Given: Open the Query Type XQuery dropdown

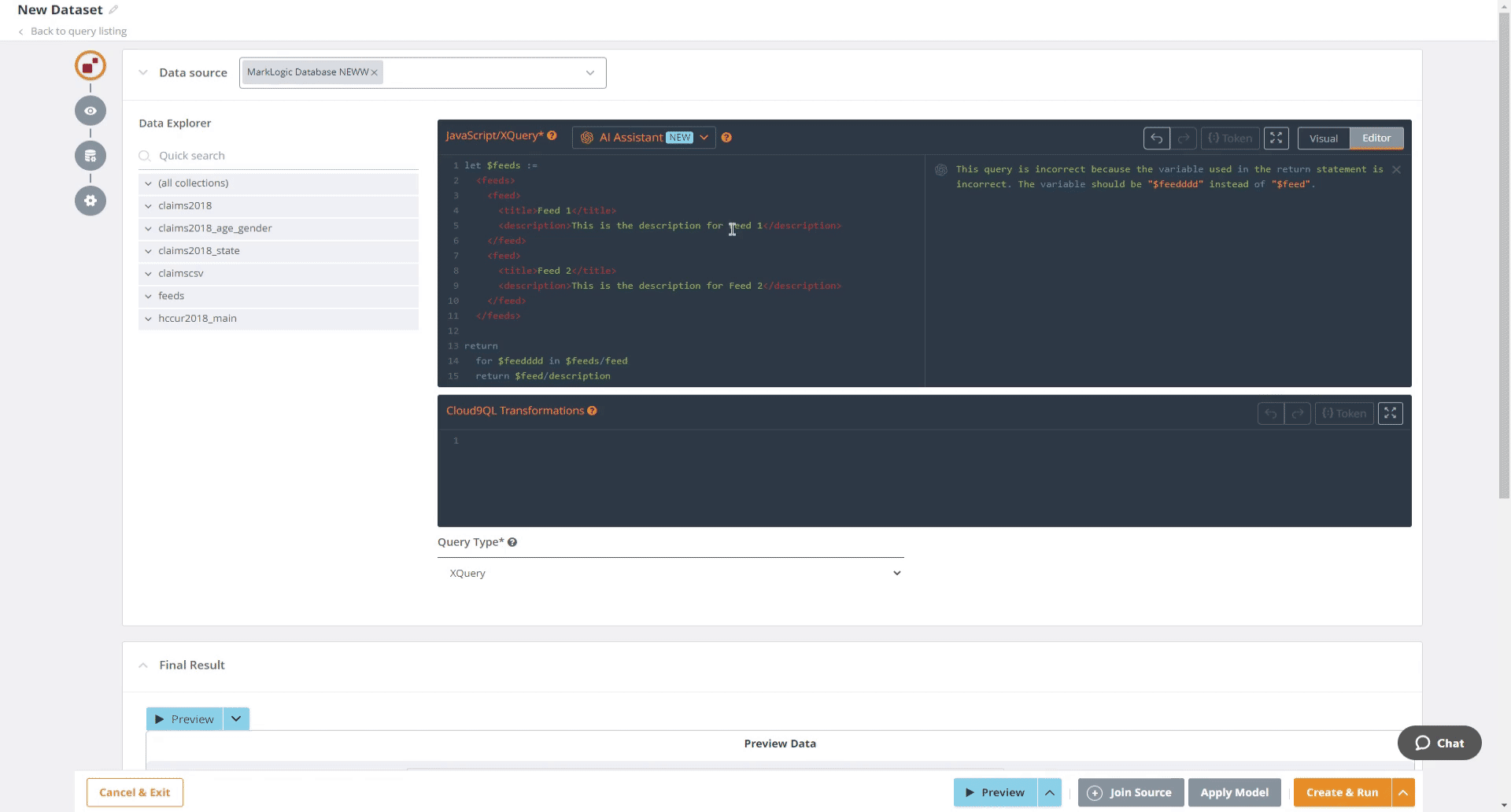Looking at the screenshot, I should pyautogui.click(x=671, y=574).
